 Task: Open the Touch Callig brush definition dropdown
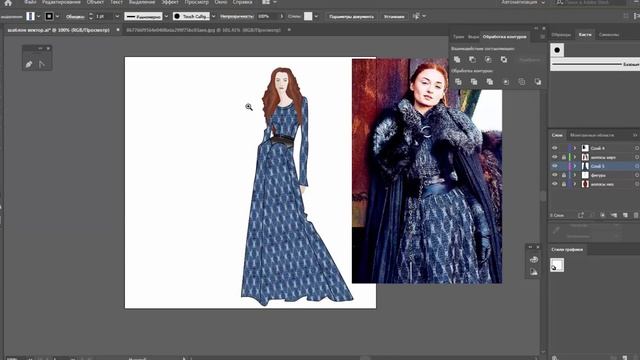click(x=213, y=16)
